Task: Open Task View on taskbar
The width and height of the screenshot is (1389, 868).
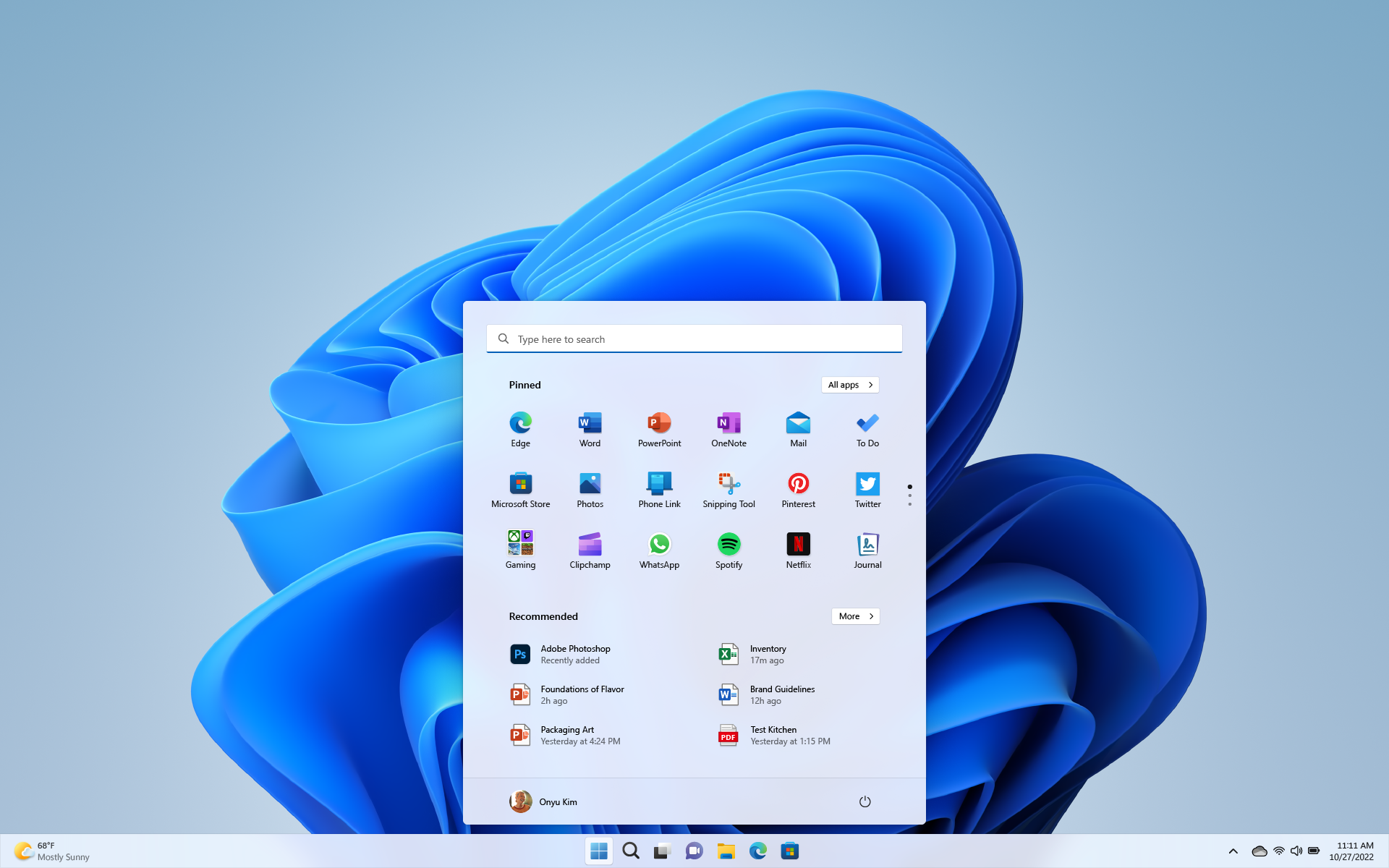Action: [x=661, y=850]
